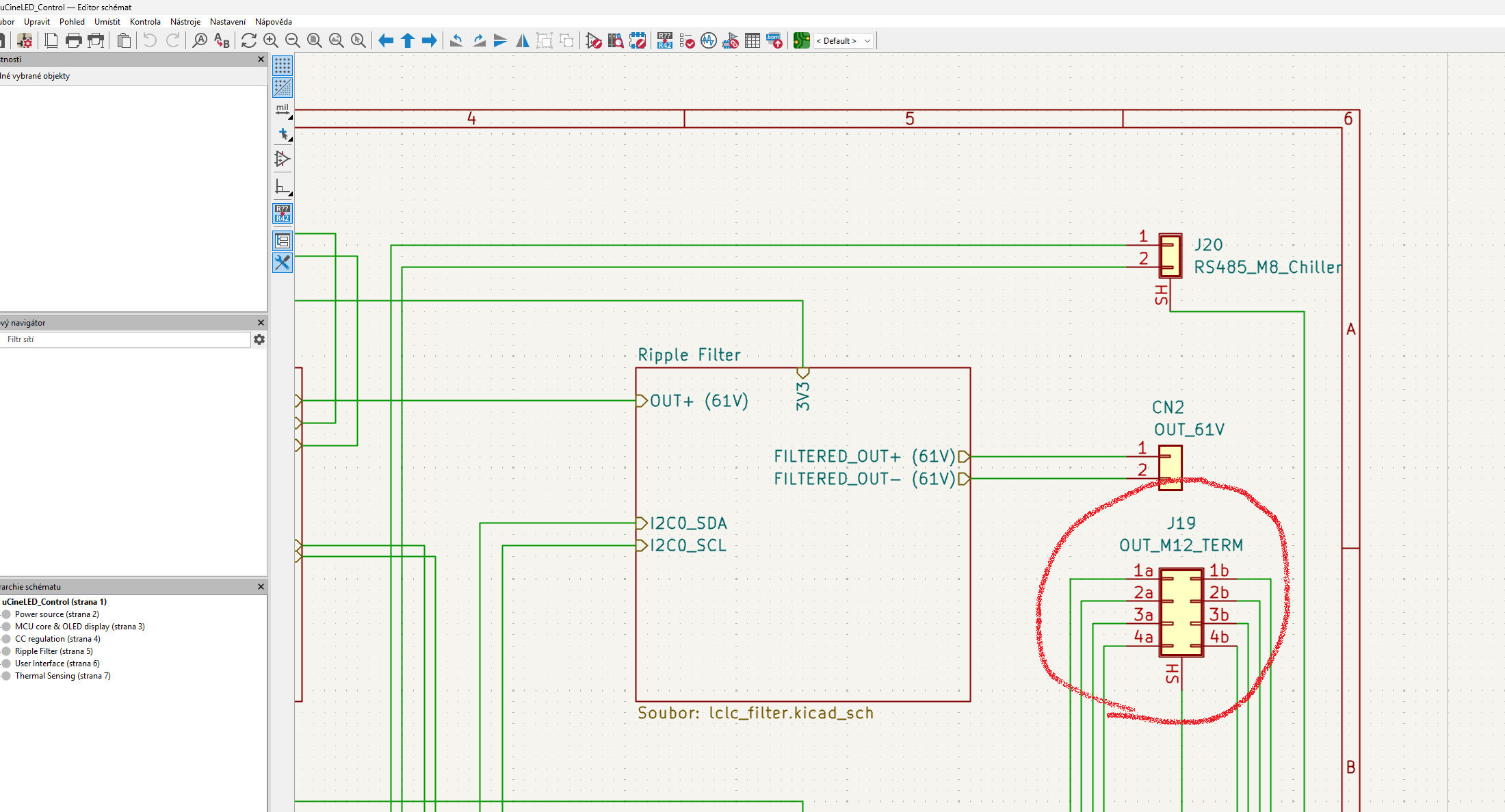Open PCB editor green board icon
1505x812 pixels.
tap(801, 41)
